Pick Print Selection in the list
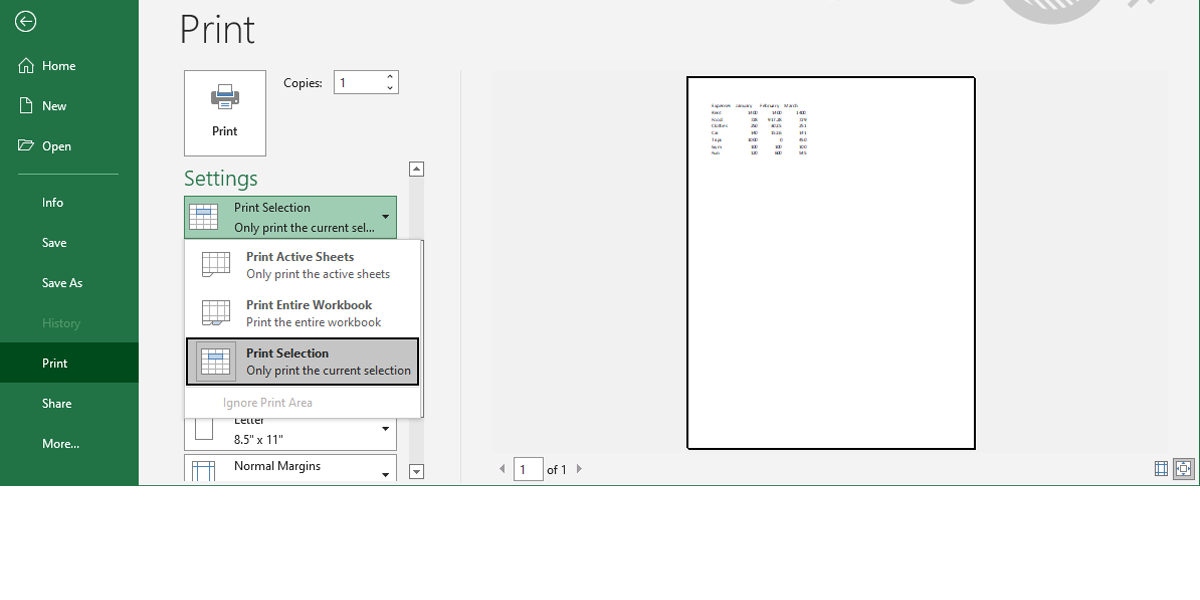Image resolution: width=1200 pixels, height=600 pixels. 302,361
